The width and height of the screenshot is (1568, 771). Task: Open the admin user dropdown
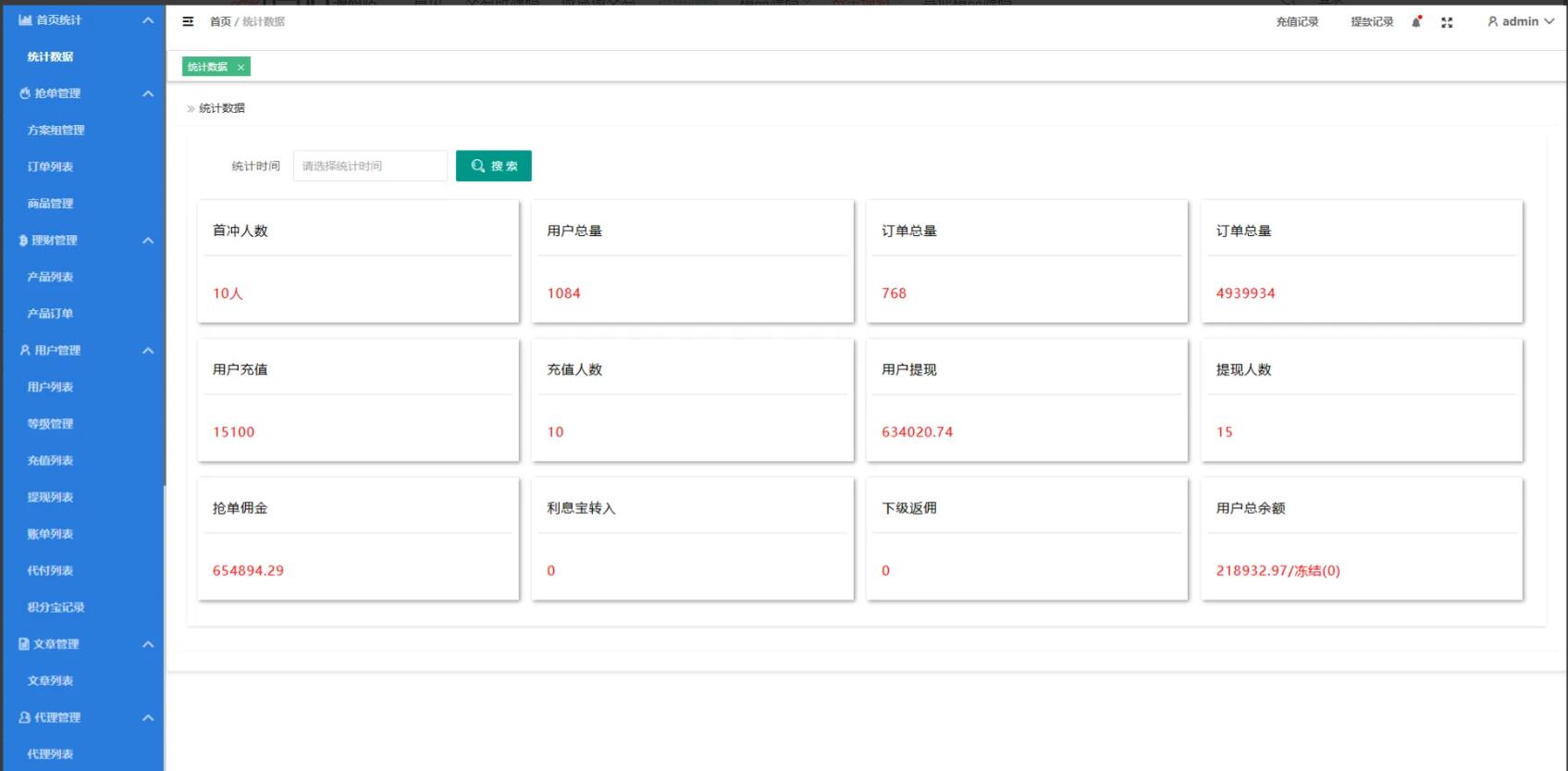[1520, 21]
